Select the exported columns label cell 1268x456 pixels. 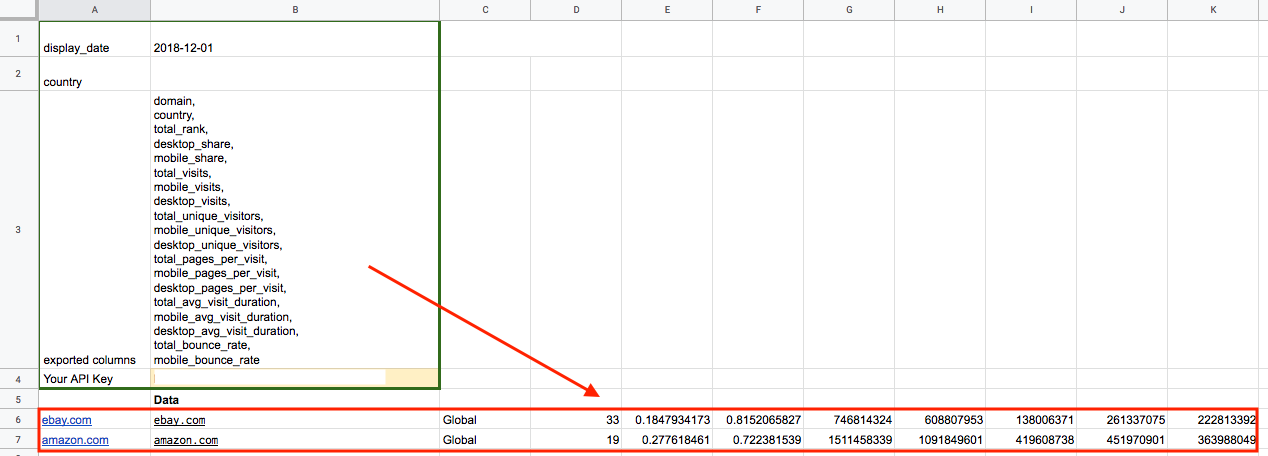point(94,230)
